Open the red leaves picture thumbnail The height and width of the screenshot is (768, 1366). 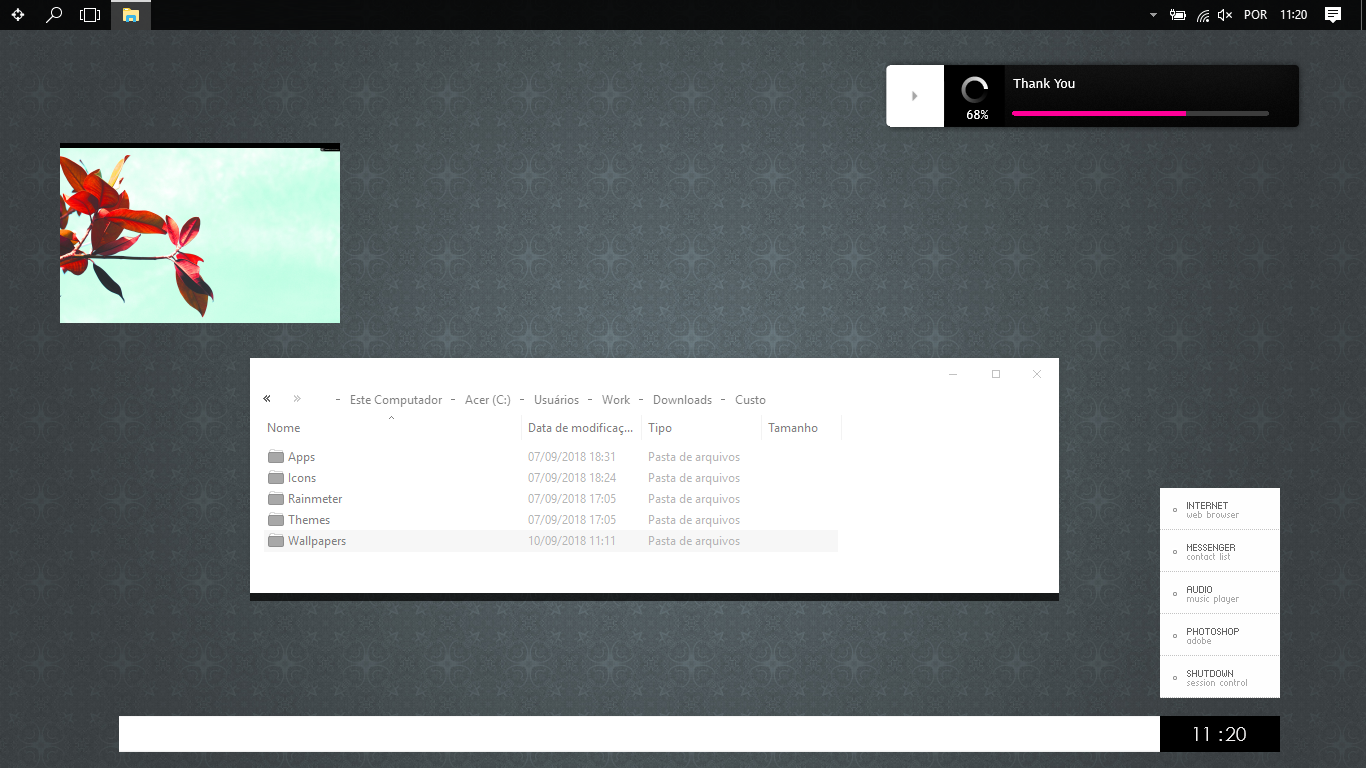[200, 233]
